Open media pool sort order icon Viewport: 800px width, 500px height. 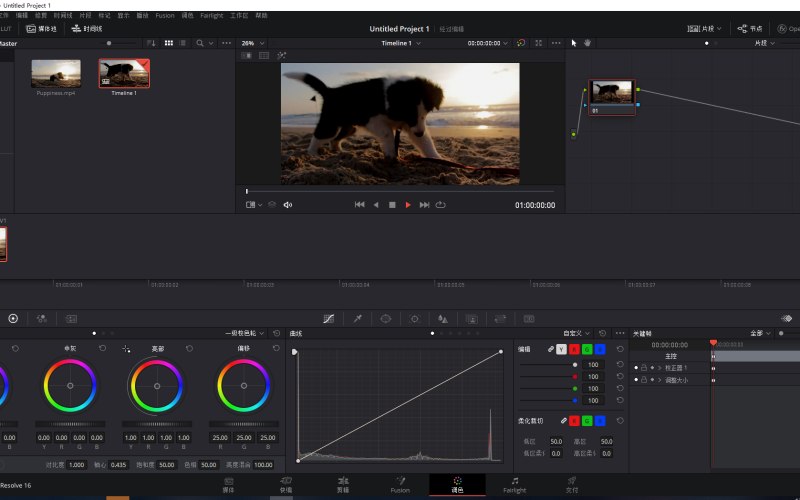click(151, 43)
